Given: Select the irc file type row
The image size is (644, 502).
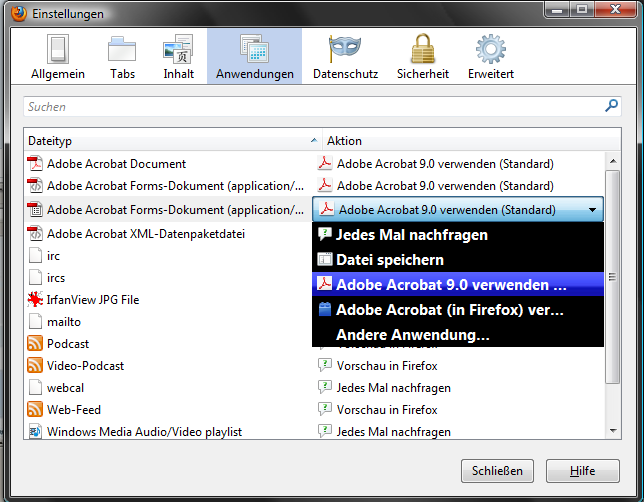Looking at the screenshot, I should tap(168, 256).
